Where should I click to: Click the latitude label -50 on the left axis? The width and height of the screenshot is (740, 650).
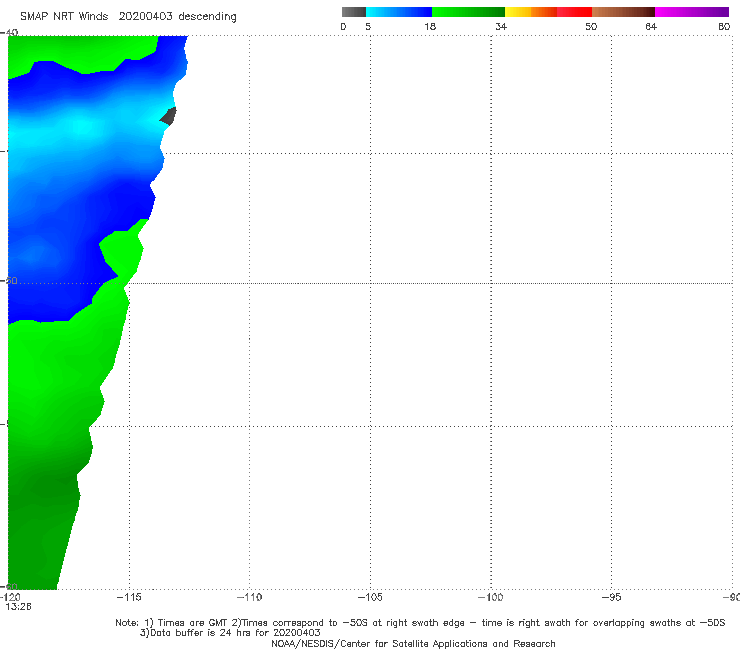(x=9, y=280)
